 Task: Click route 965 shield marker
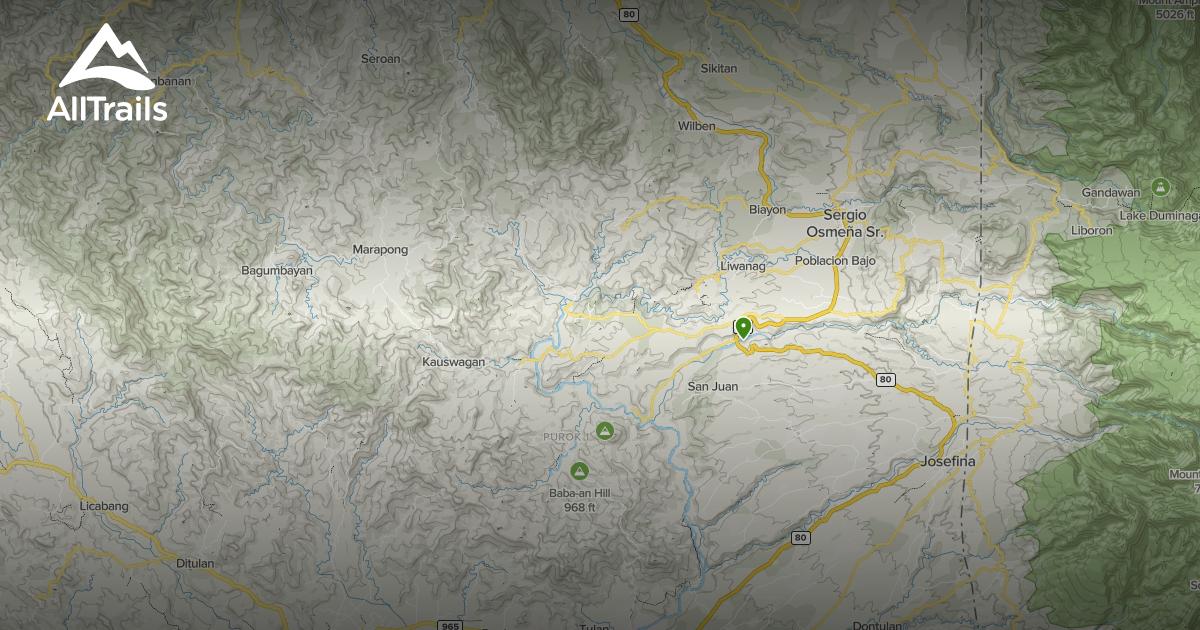click(451, 625)
